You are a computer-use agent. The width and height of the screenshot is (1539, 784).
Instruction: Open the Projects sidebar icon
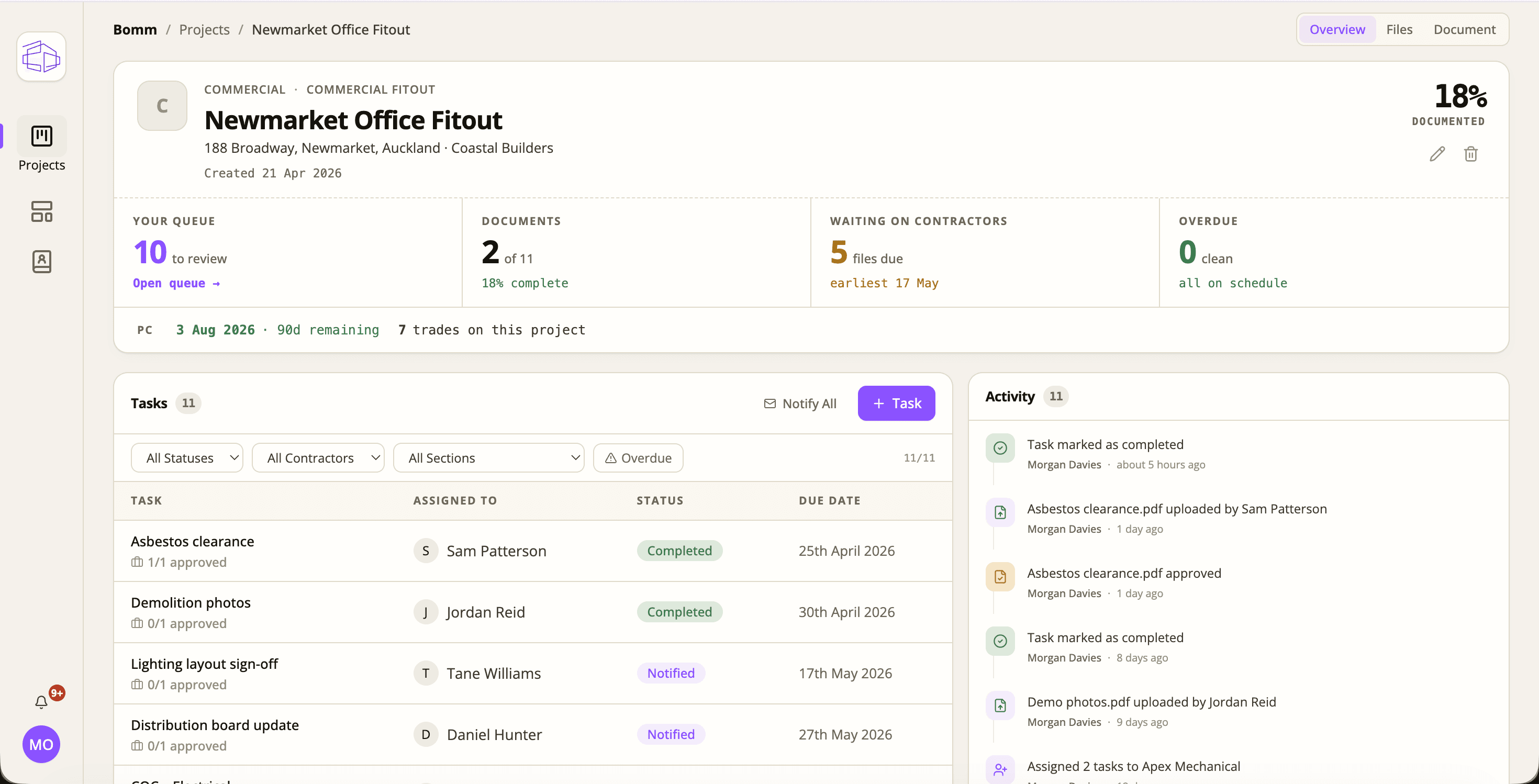[x=42, y=136]
